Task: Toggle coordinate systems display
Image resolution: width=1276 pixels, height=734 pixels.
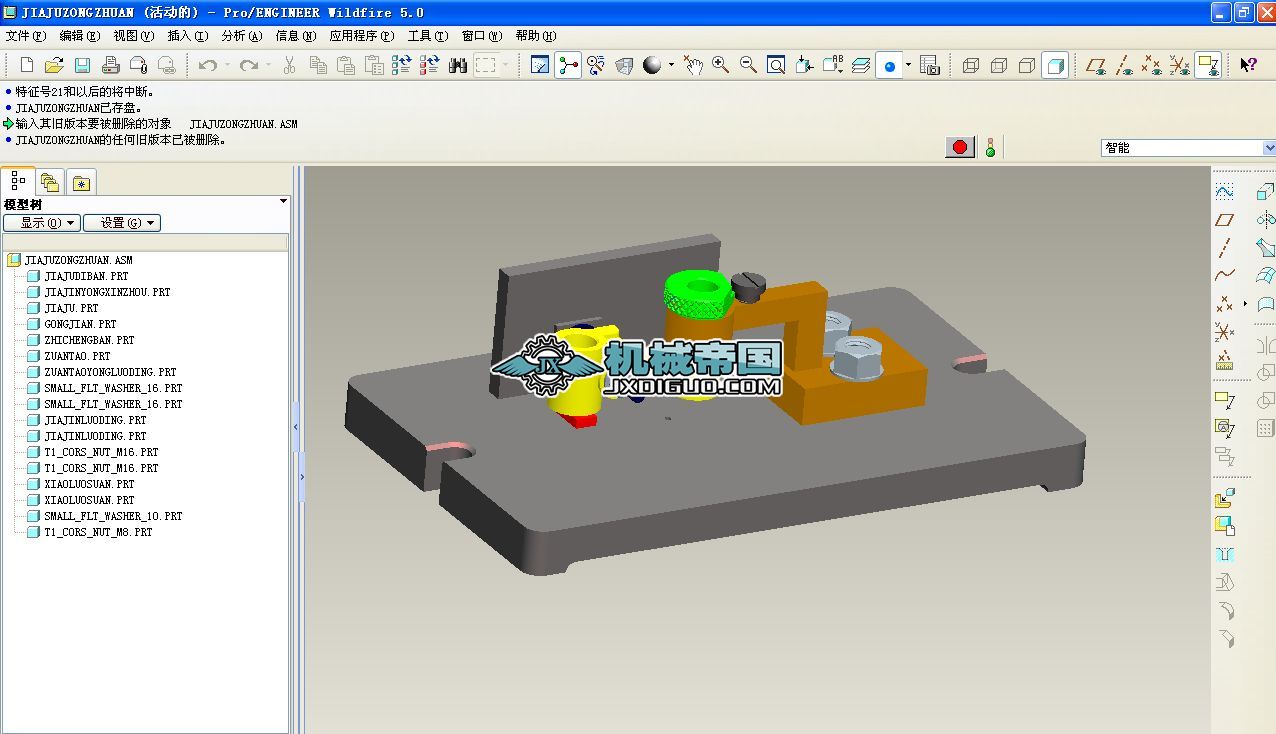Action: click(1180, 65)
